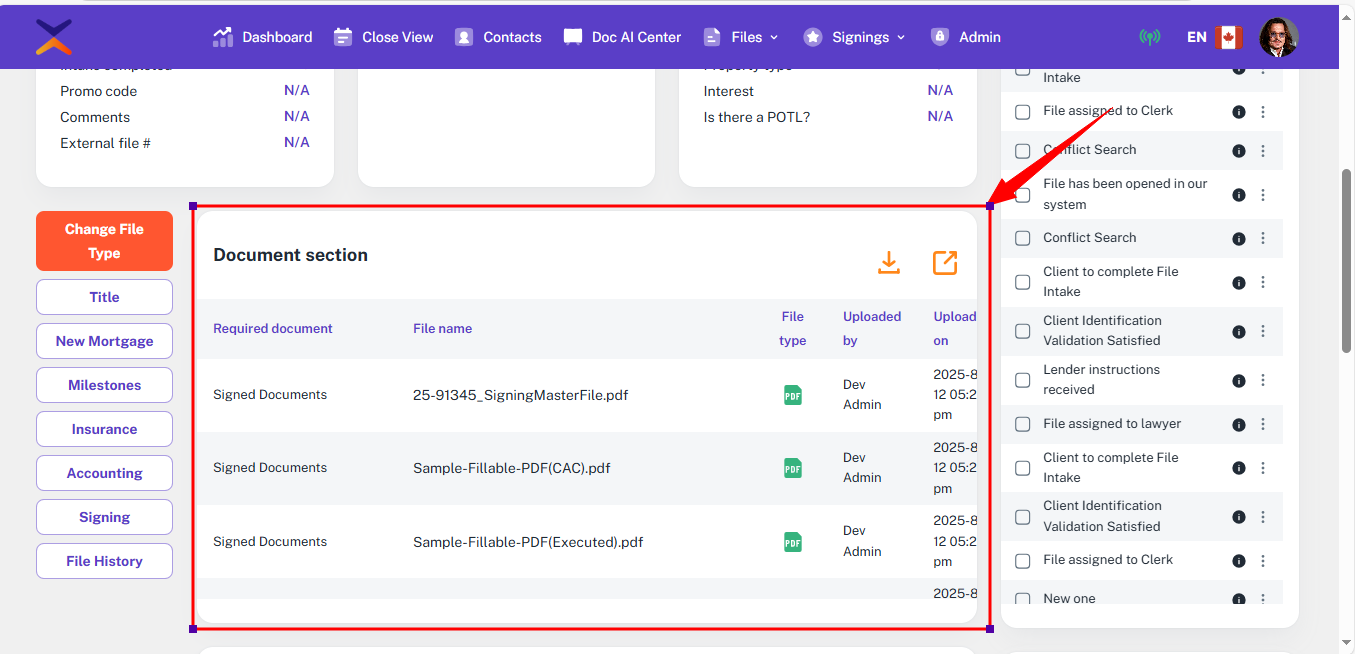This screenshot has width=1355, height=654.
Task: Open three-dot menu for File assigned to lawyer
Action: click(x=1263, y=424)
